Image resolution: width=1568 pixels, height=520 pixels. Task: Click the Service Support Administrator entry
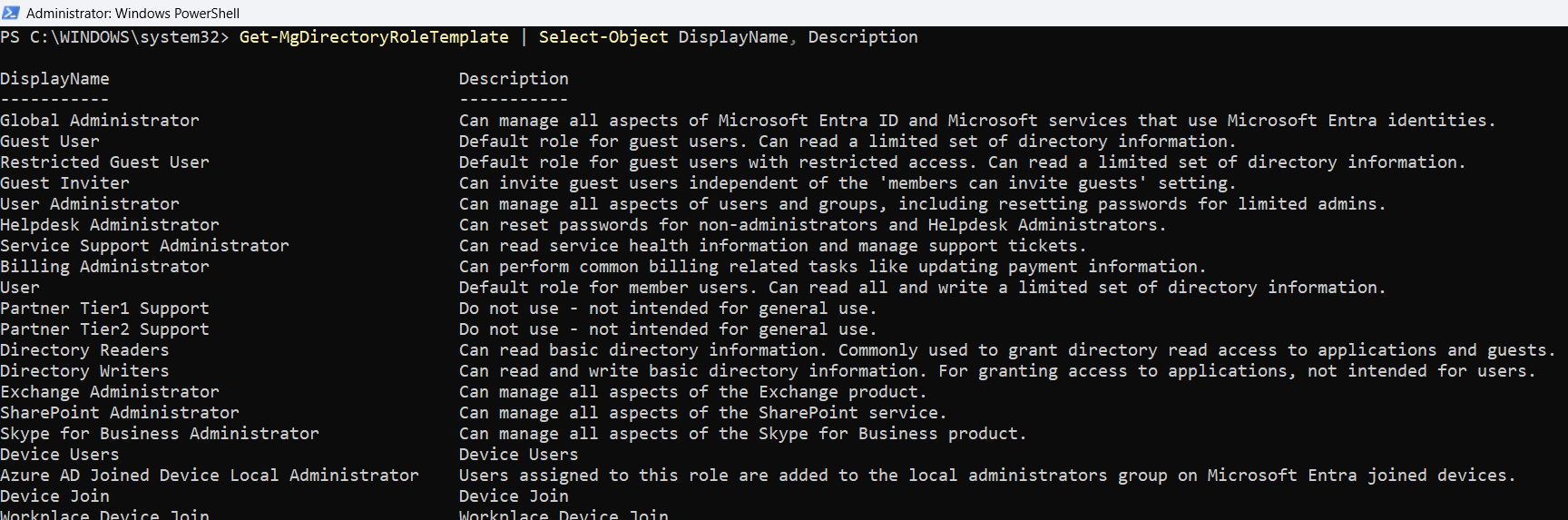[144, 246]
